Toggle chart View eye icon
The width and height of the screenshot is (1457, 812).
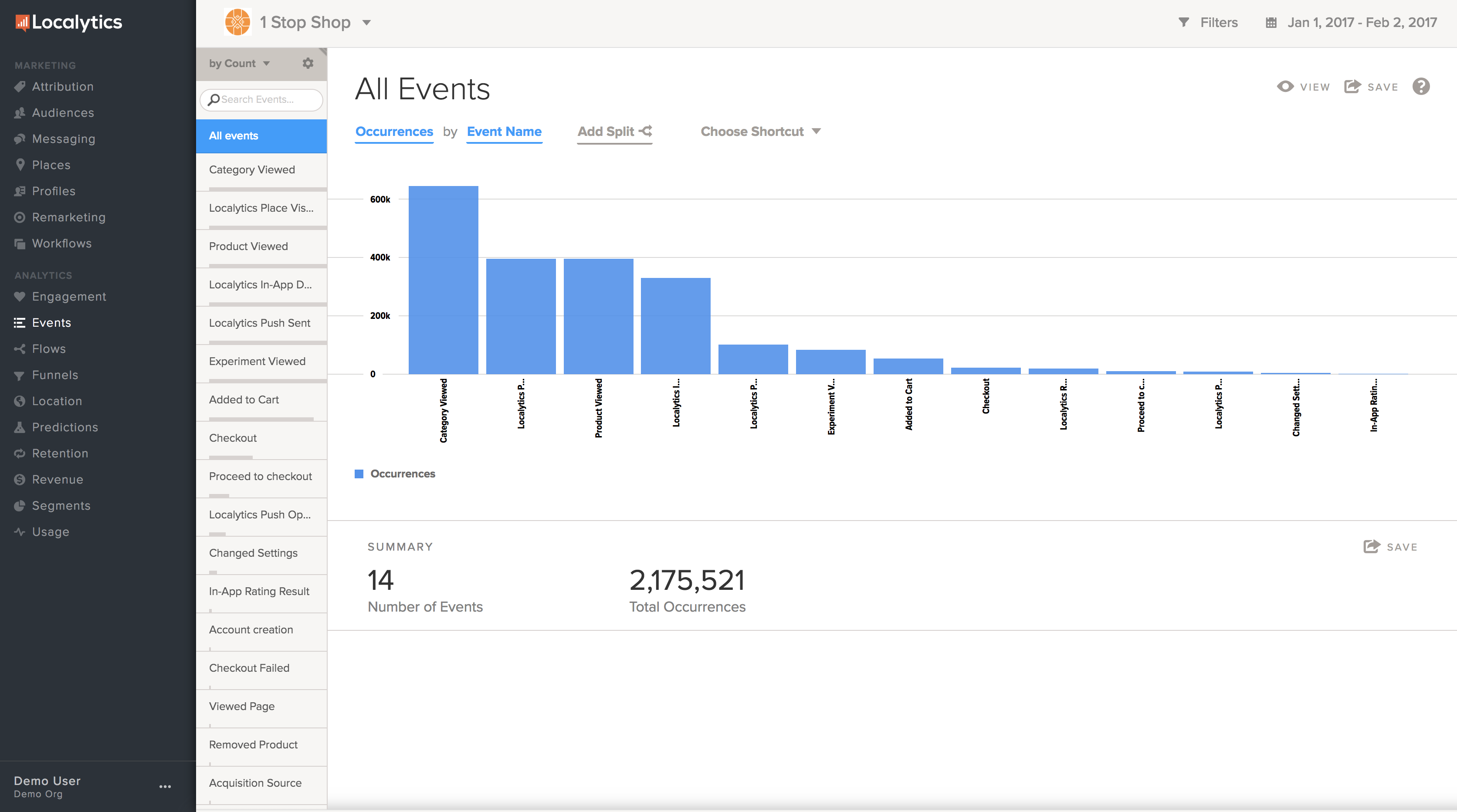[x=1285, y=87]
